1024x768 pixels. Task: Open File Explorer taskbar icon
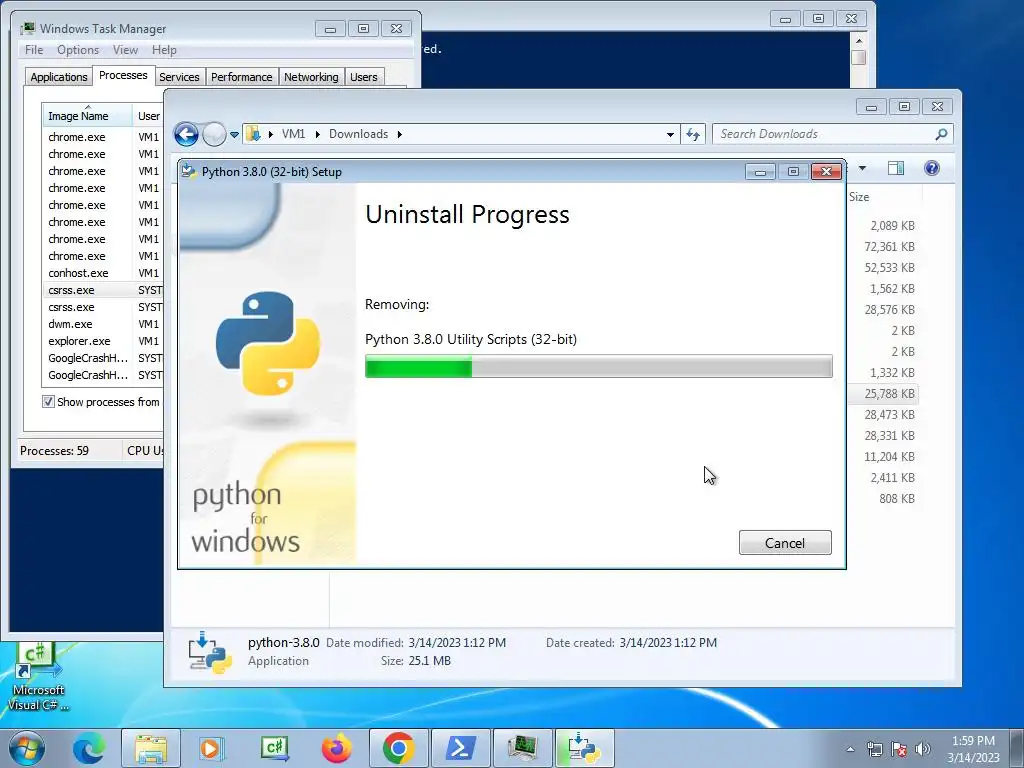(x=151, y=748)
